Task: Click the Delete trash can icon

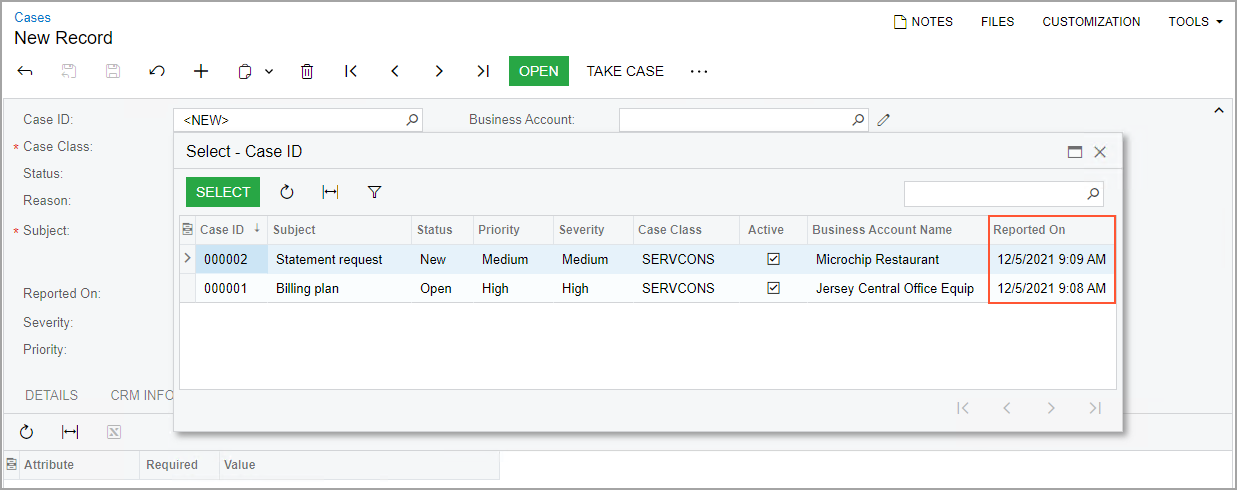Action: tap(307, 71)
